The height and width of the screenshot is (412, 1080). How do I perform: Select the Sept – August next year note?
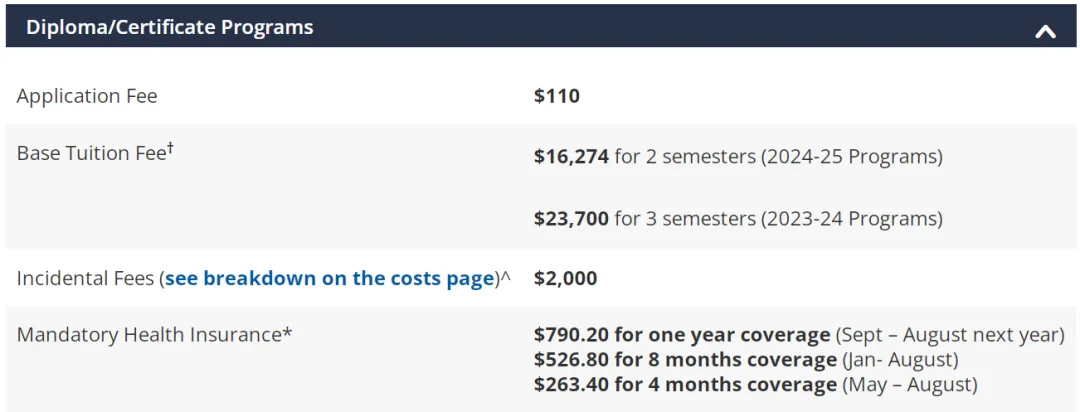point(951,336)
